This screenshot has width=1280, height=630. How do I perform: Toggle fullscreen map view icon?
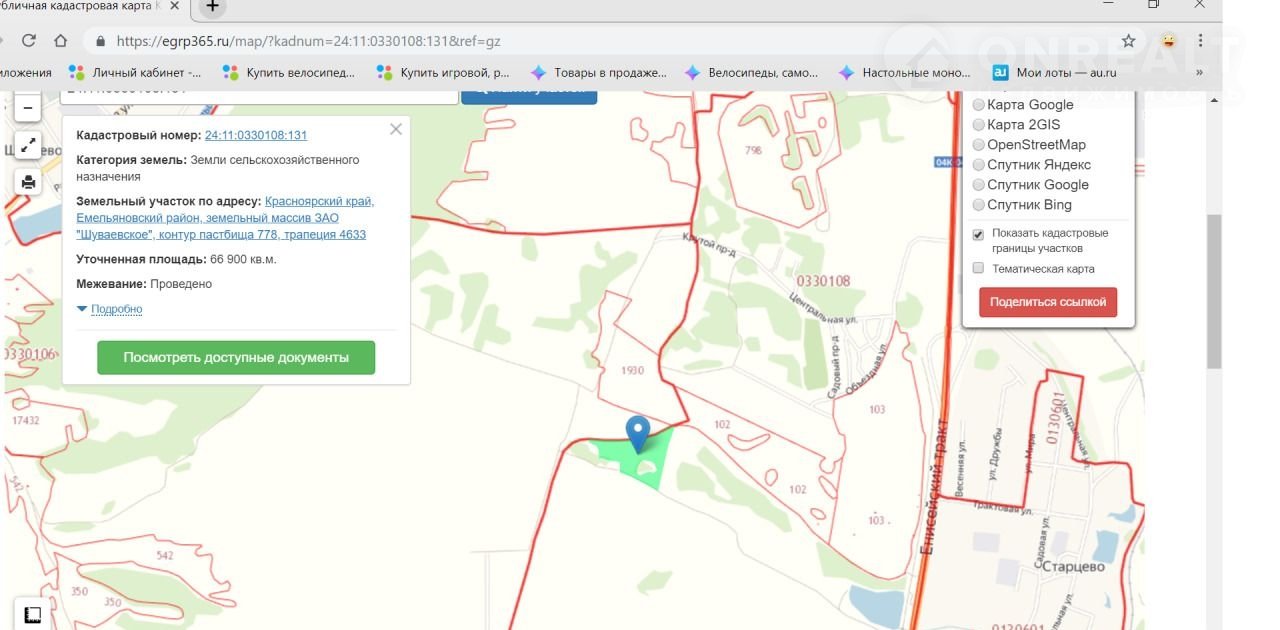tap(28, 145)
